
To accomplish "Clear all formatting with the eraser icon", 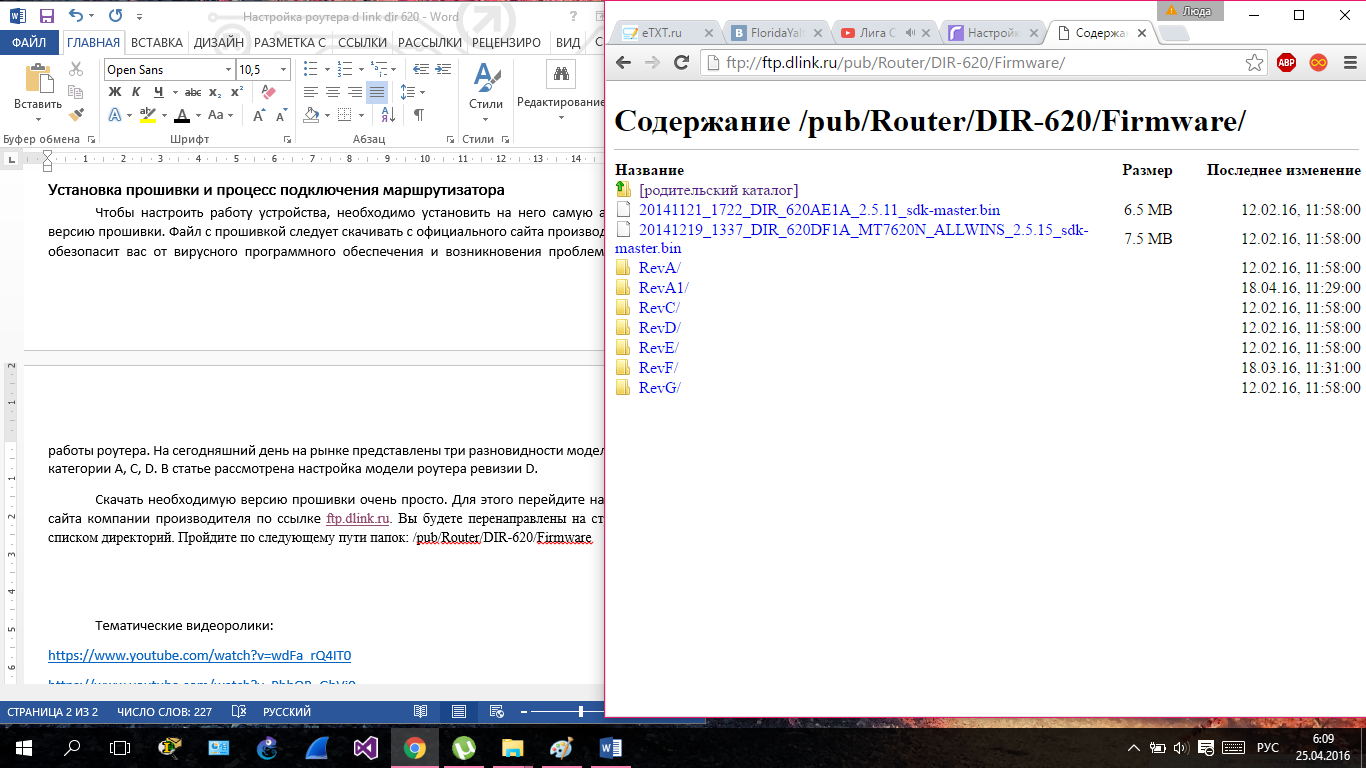I will pos(267,92).
